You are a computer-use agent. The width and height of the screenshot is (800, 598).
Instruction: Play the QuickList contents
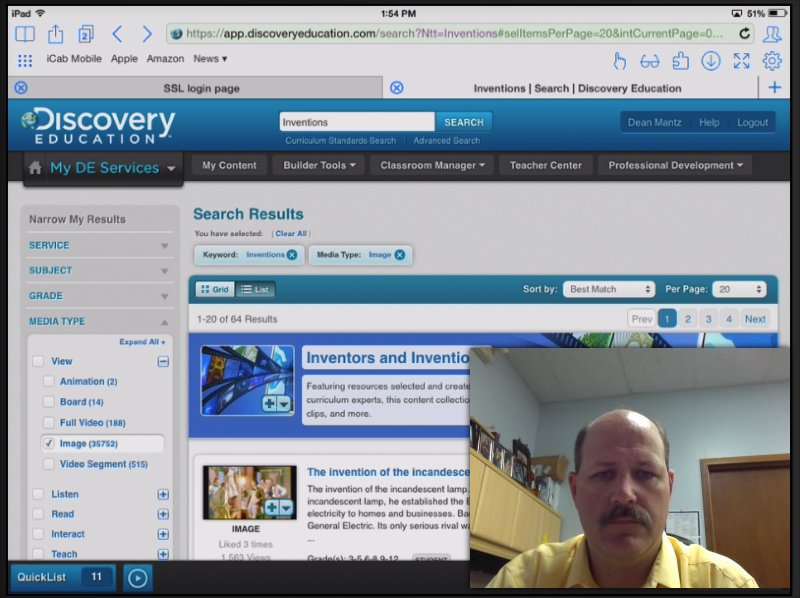[138, 578]
